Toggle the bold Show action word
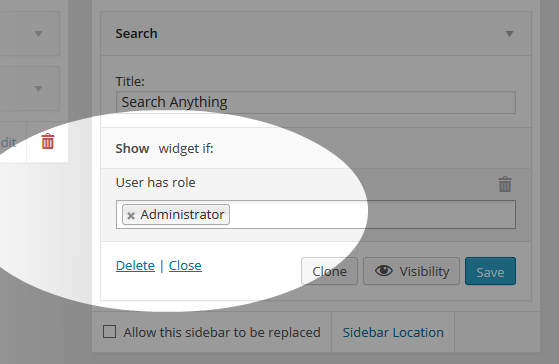The height and width of the screenshot is (364, 559). [132, 148]
